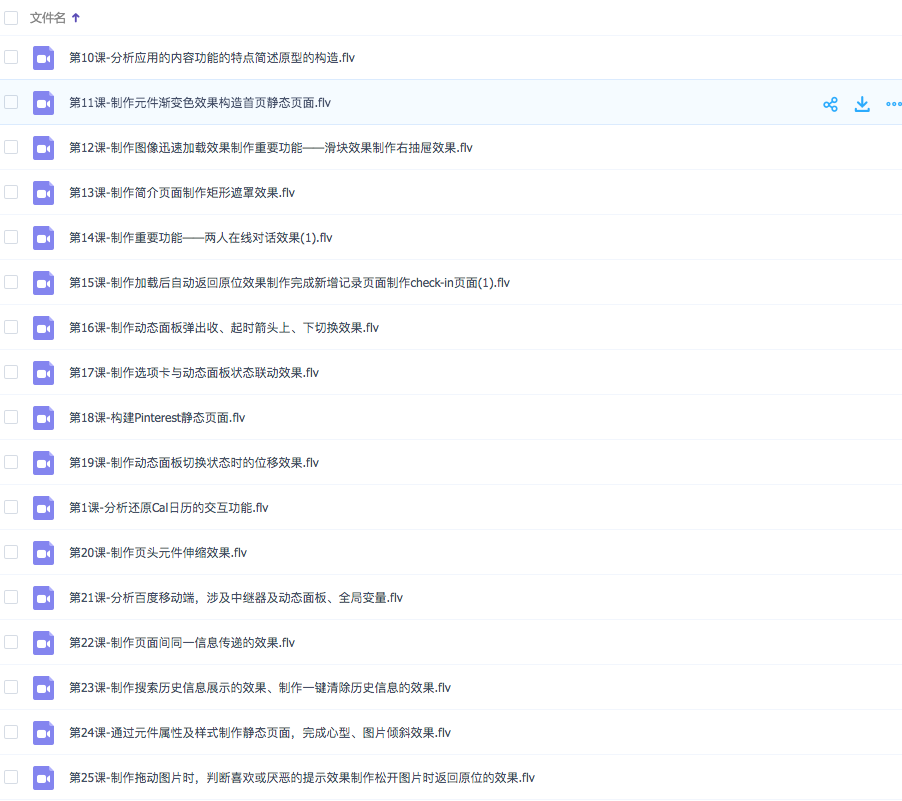
Task: Click the share icon on 第11课 row
Action: [830, 104]
